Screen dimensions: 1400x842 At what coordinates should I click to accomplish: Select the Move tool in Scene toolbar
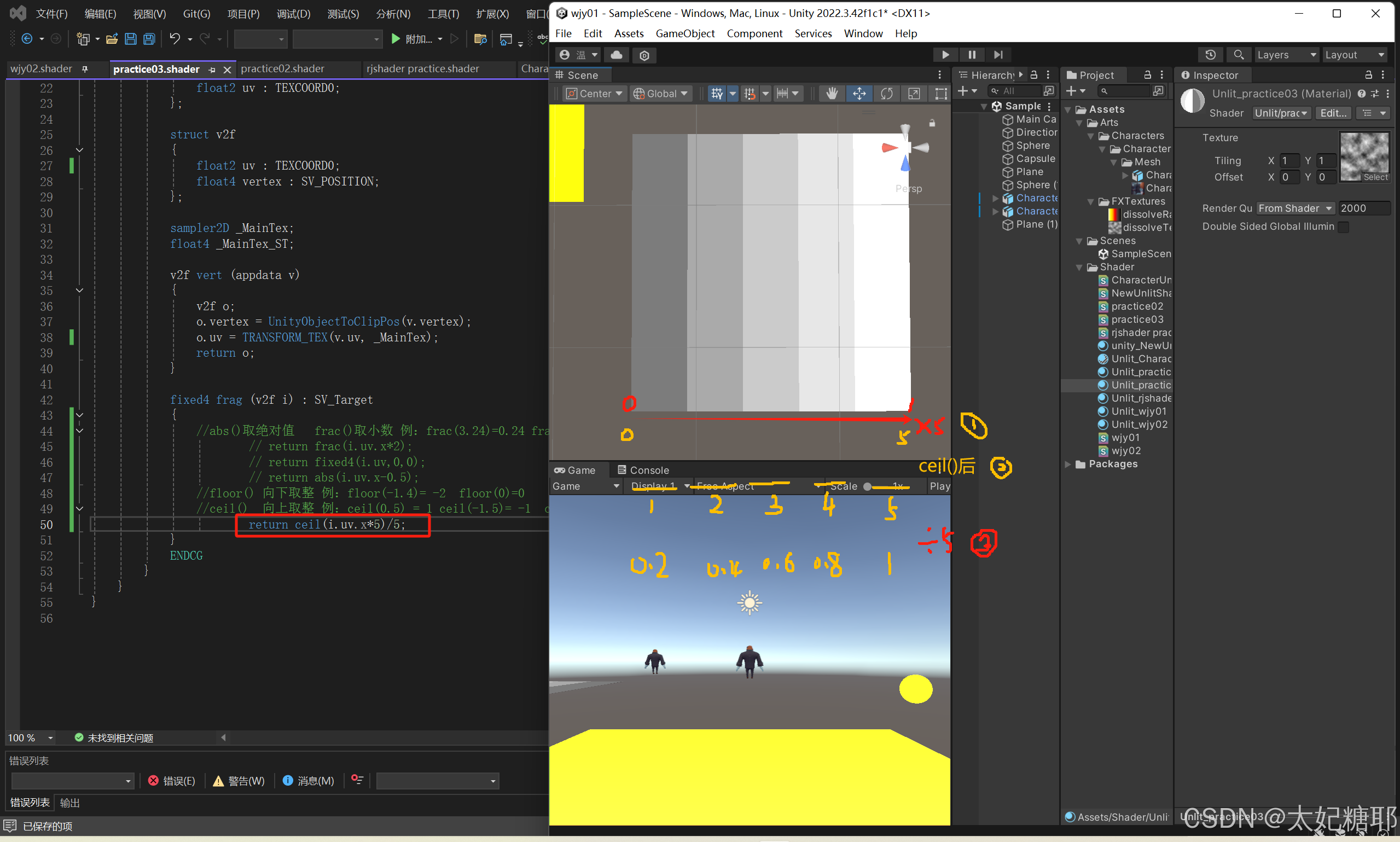tap(859, 94)
